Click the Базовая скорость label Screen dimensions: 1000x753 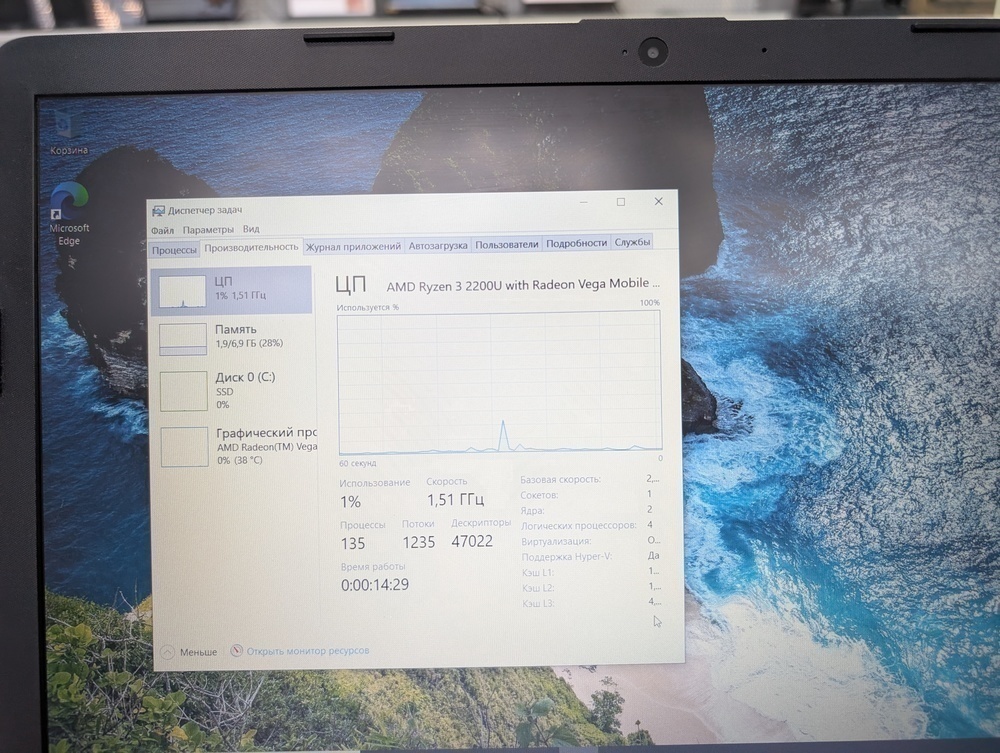pos(560,479)
